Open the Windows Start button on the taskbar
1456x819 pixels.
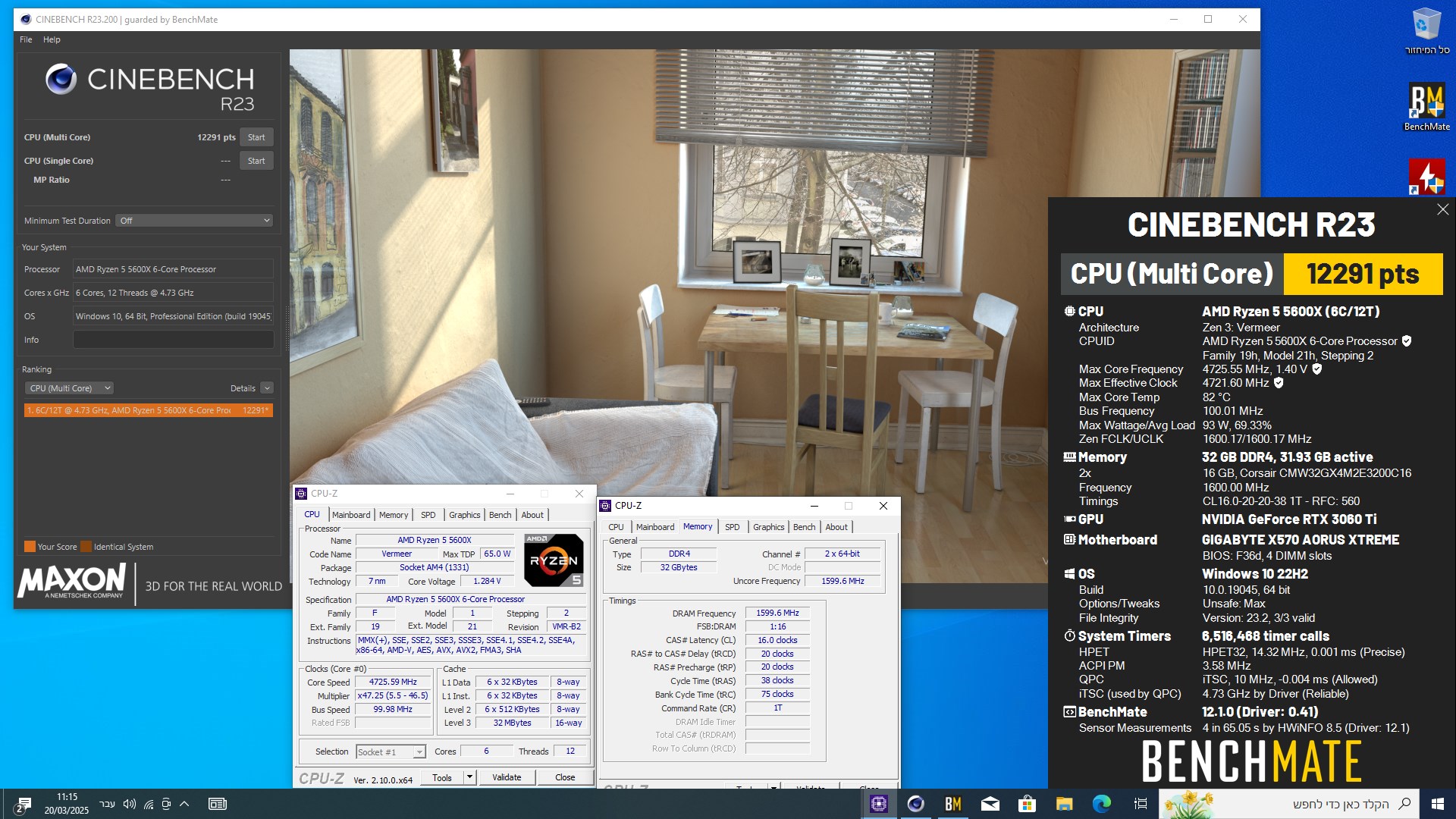point(1437,804)
